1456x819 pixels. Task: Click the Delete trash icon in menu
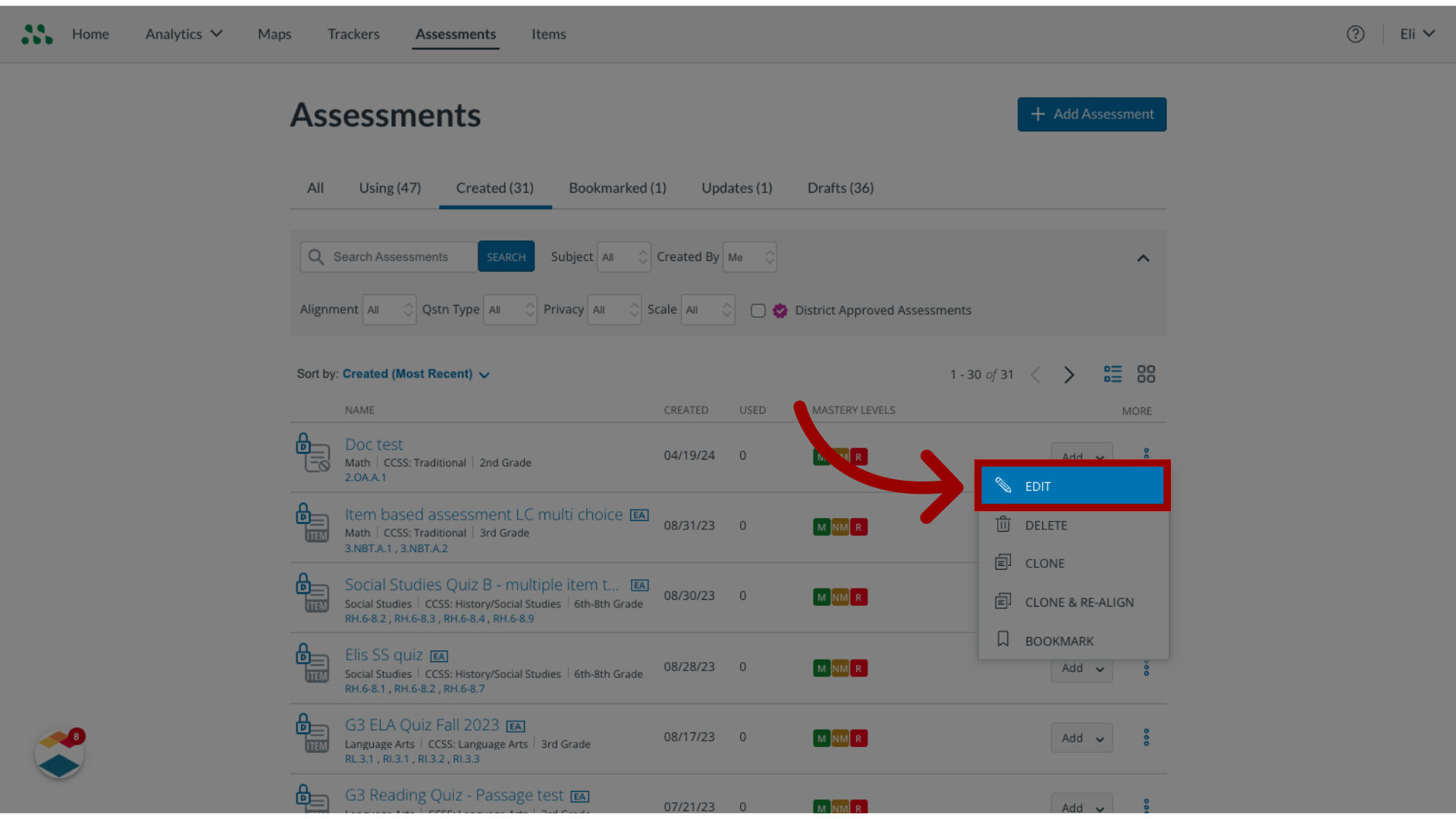tap(1004, 524)
